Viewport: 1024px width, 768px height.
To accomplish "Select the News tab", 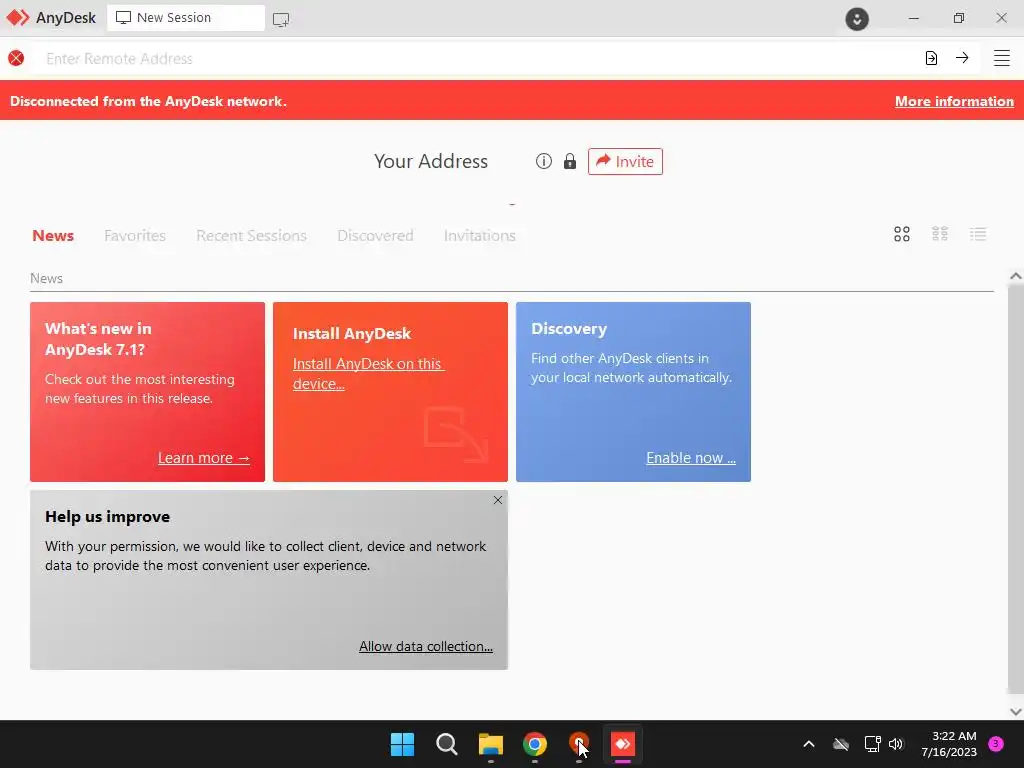I will coord(53,235).
